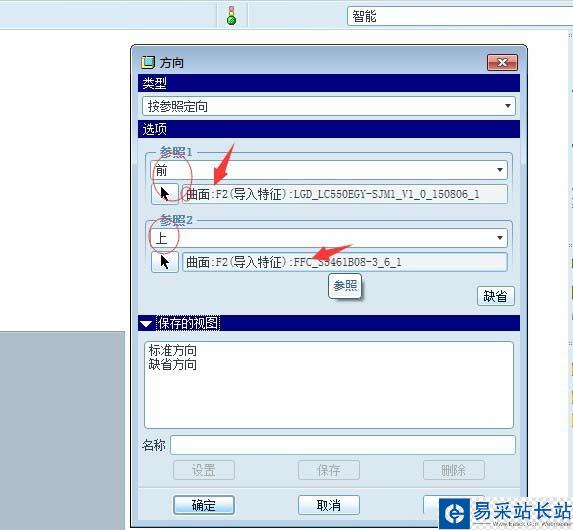
Task: Click the 取消 button
Action: tap(329, 505)
